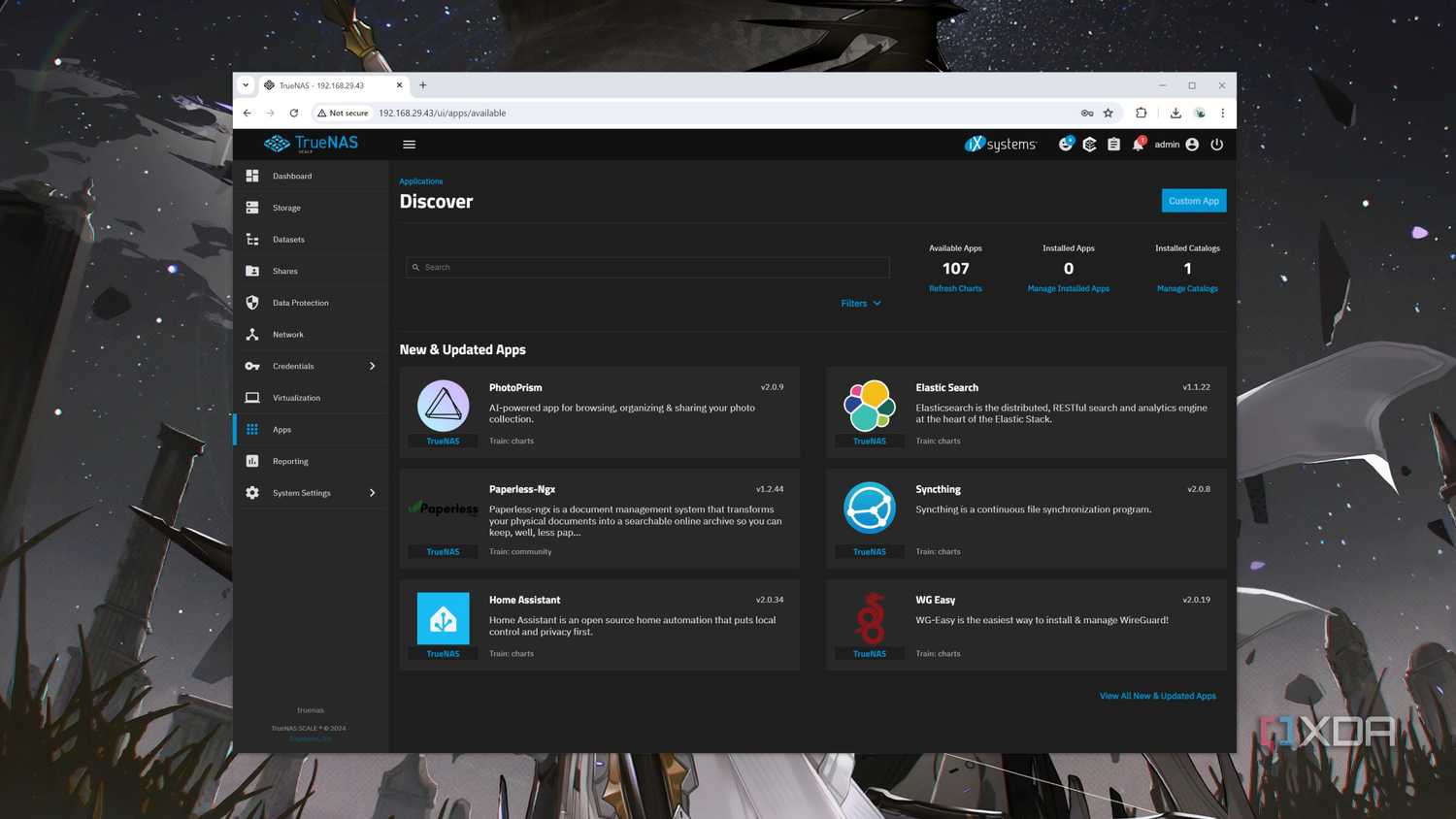Click the PhotoPrism title text

(x=515, y=387)
